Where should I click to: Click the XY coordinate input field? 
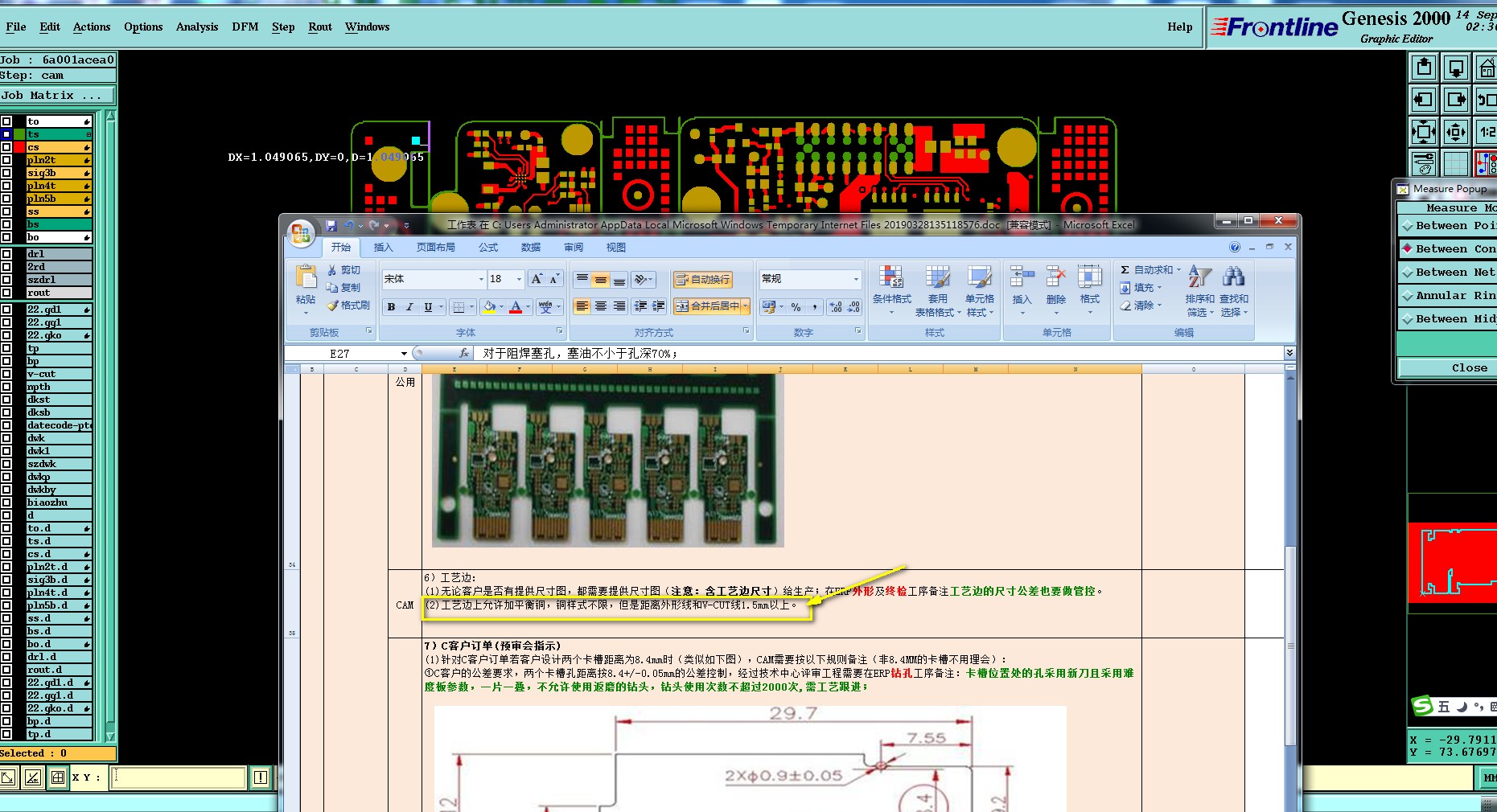178,777
